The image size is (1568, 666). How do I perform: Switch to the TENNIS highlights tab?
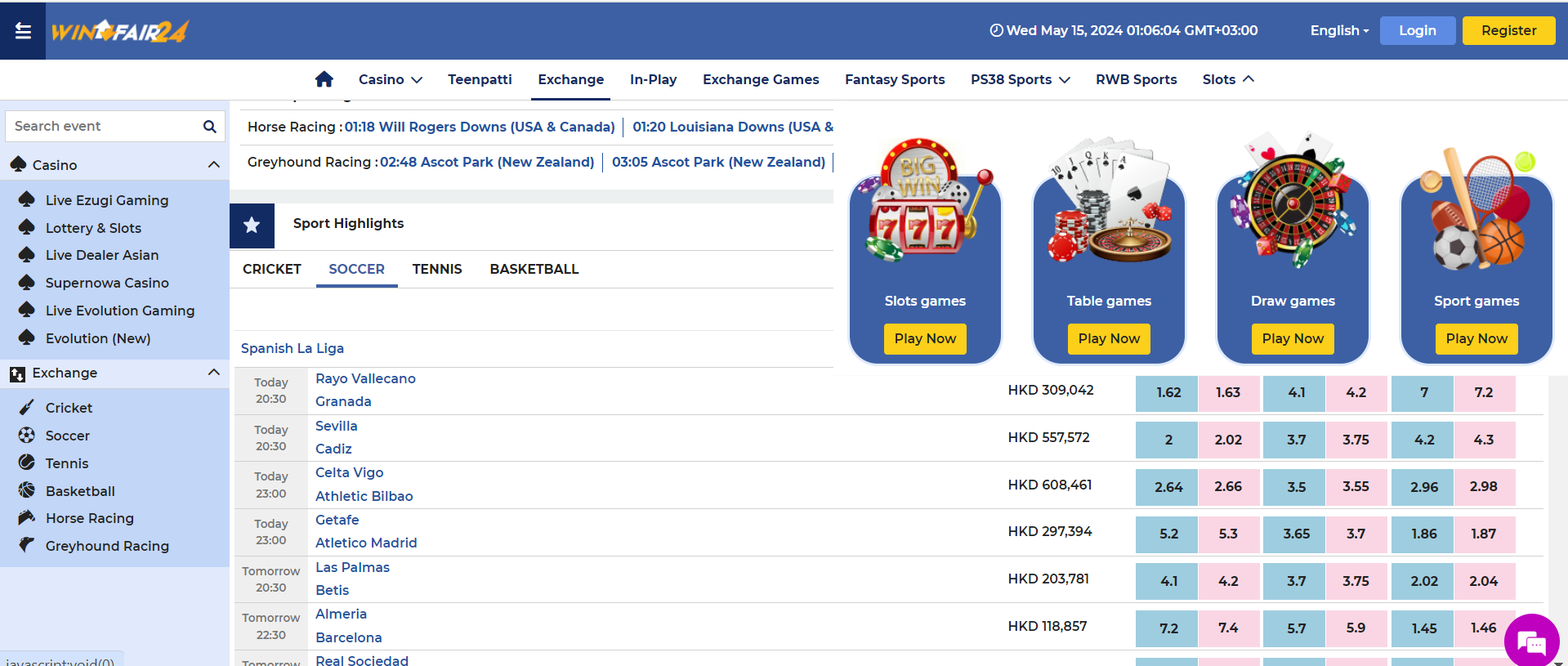pos(437,269)
